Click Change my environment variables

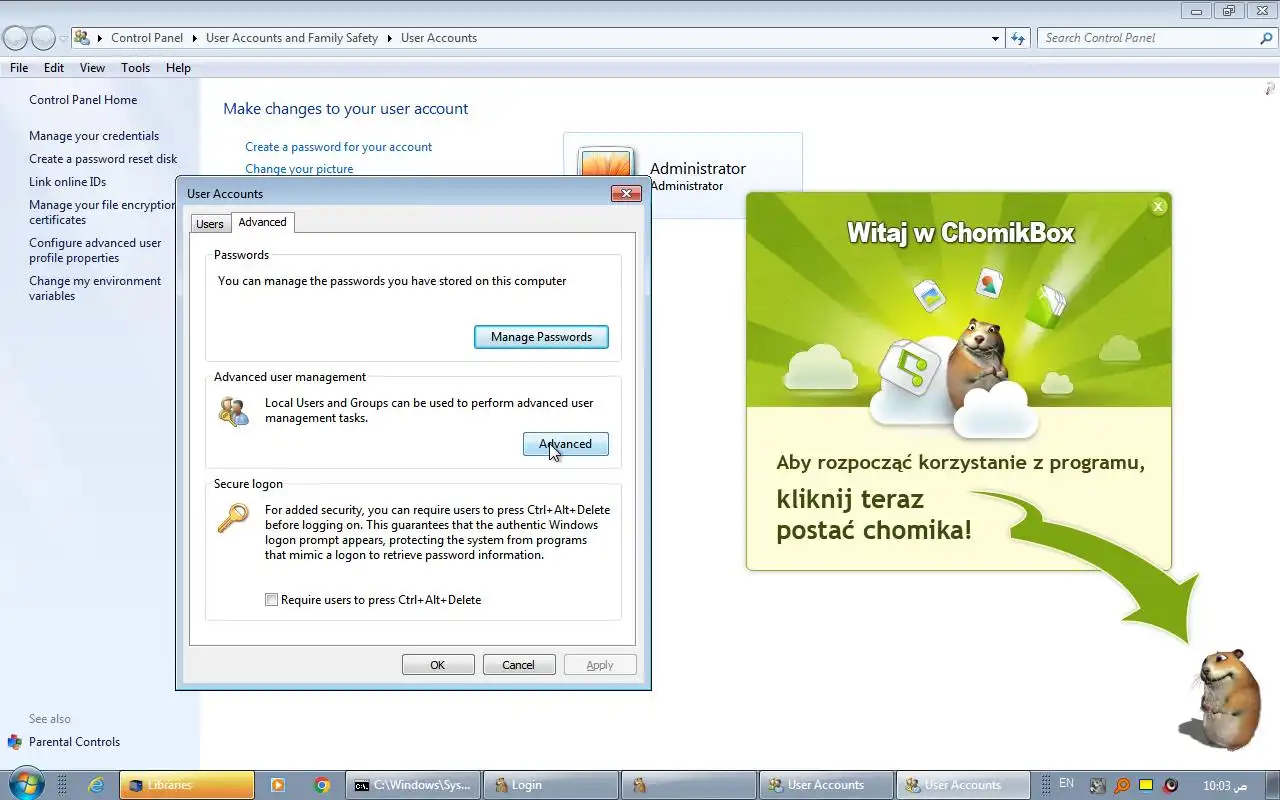pyautogui.click(x=95, y=288)
